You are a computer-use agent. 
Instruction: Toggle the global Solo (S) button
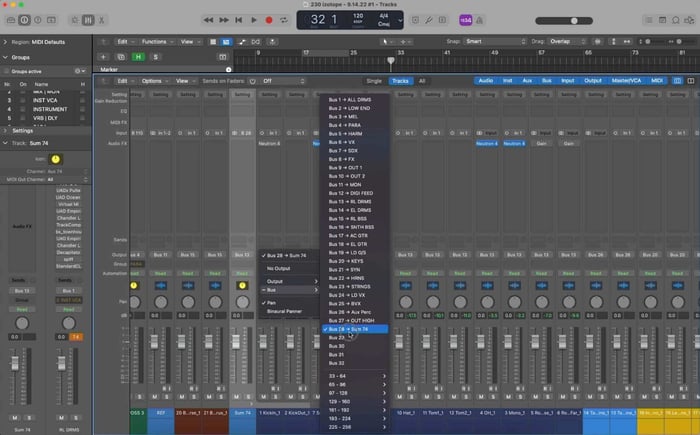point(155,57)
